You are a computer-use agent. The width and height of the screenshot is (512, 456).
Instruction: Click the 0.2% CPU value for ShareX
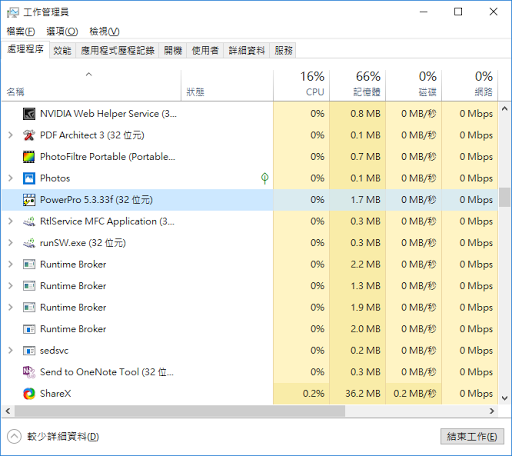tap(313, 394)
